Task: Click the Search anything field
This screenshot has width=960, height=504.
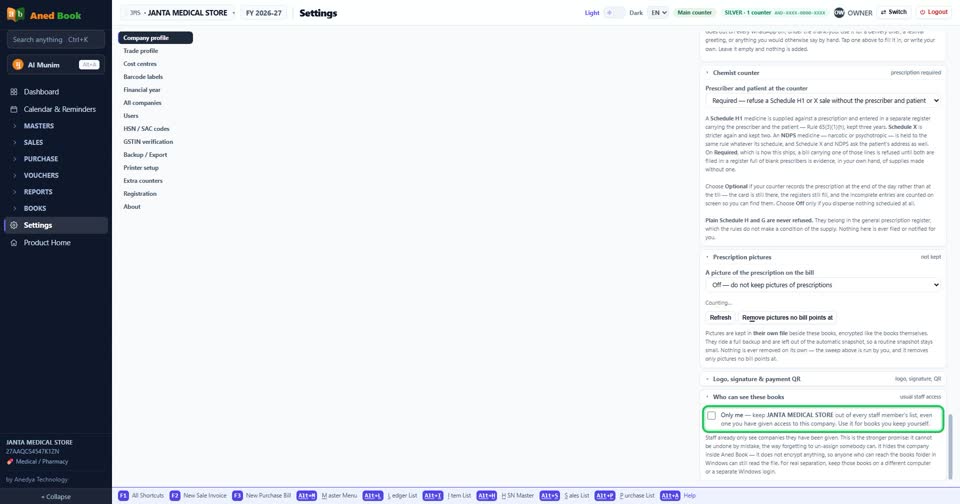Action: pyautogui.click(x=56, y=40)
